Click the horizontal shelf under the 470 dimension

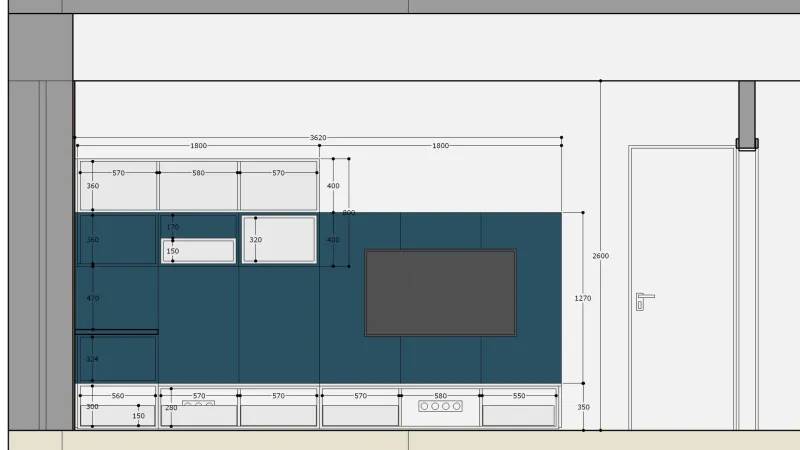click(117, 332)
